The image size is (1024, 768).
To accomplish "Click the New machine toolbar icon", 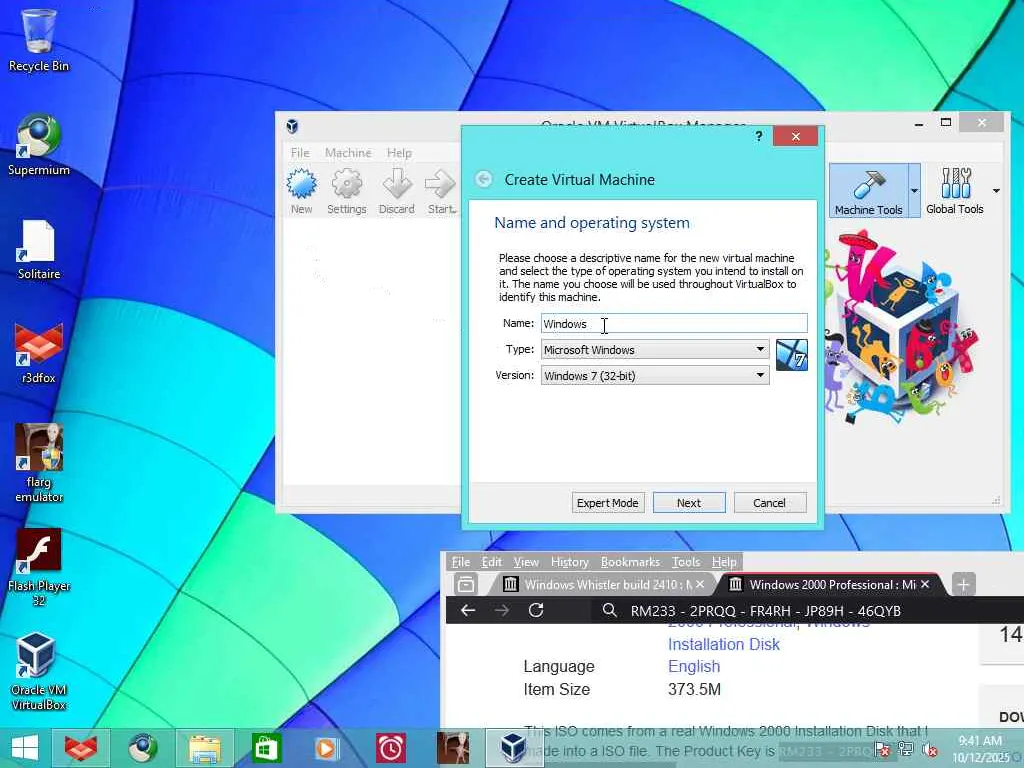I will click(x=301, y=191).
